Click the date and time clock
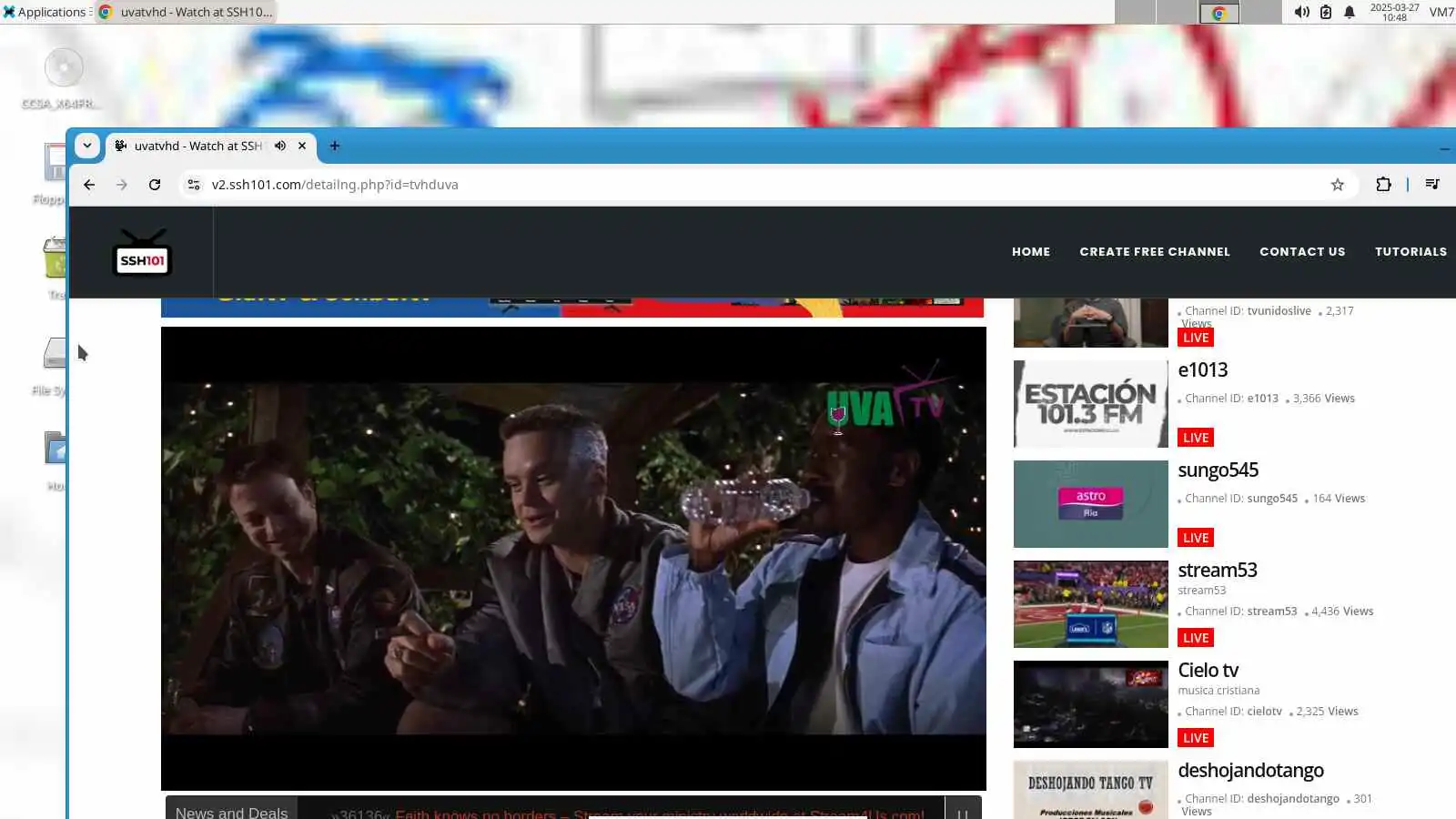1456x819 pixels. pos(1394,12)
